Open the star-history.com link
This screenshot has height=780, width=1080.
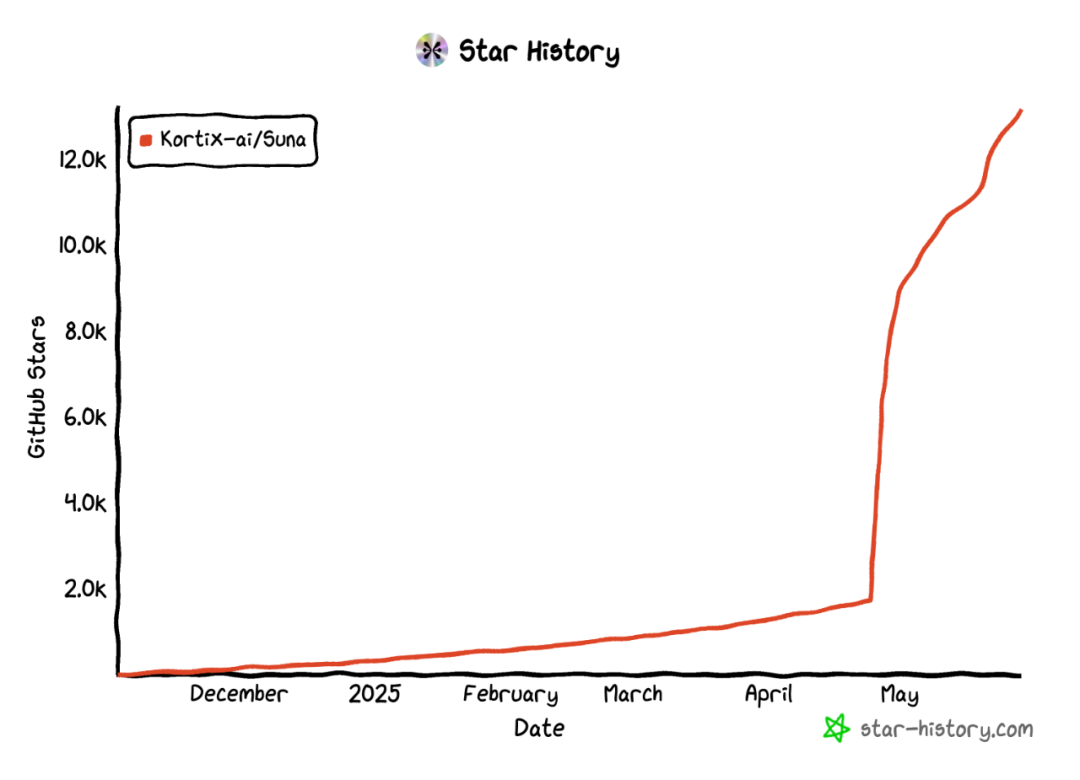coord(946,729)
